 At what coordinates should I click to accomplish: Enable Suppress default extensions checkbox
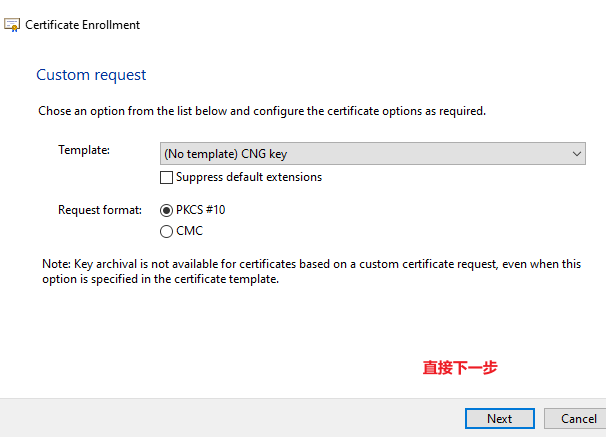166,177
